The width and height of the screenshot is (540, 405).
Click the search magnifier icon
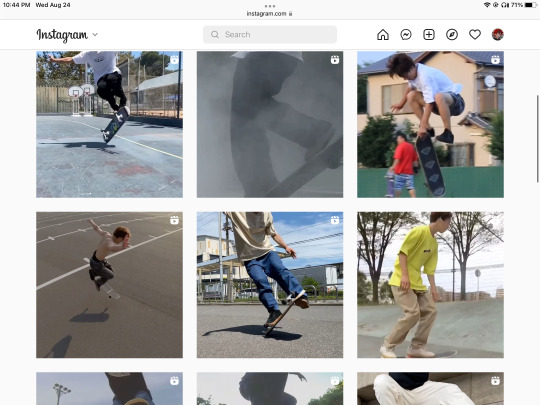point(215,34)
